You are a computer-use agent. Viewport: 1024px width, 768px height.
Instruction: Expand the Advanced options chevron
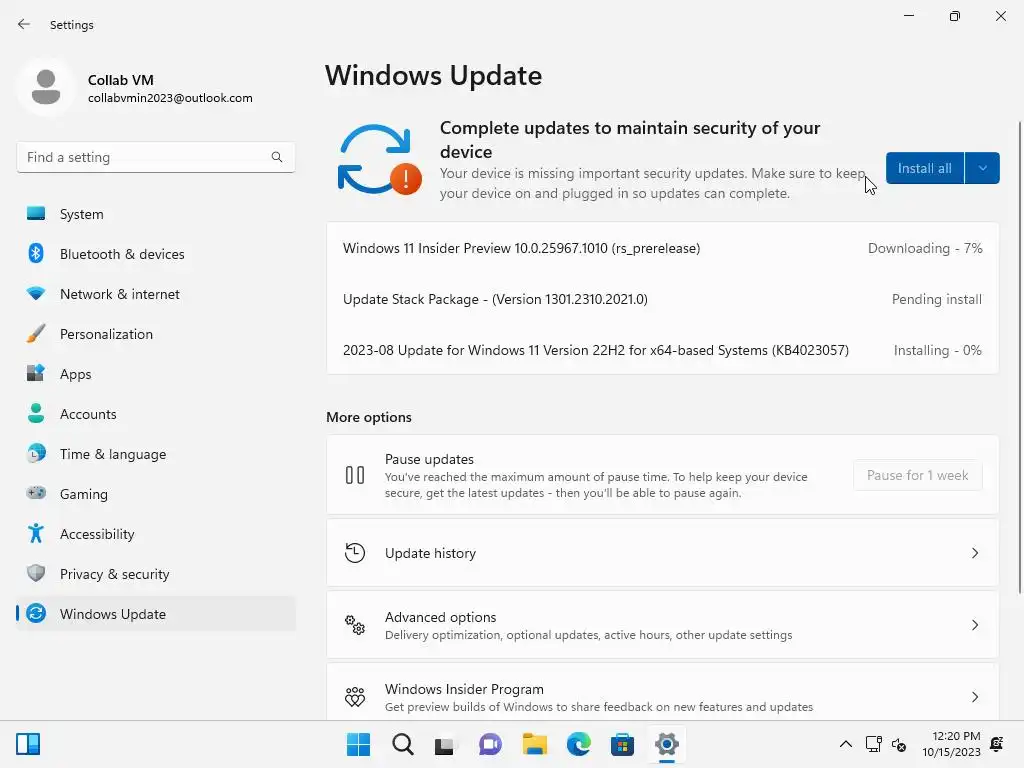974,625
